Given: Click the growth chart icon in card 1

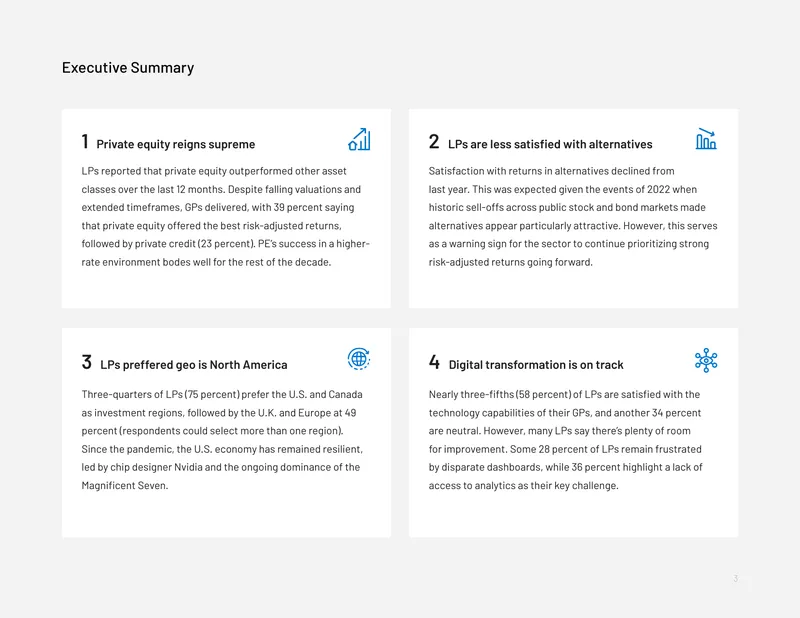Looking at the screenshot, I should [359, 139].
